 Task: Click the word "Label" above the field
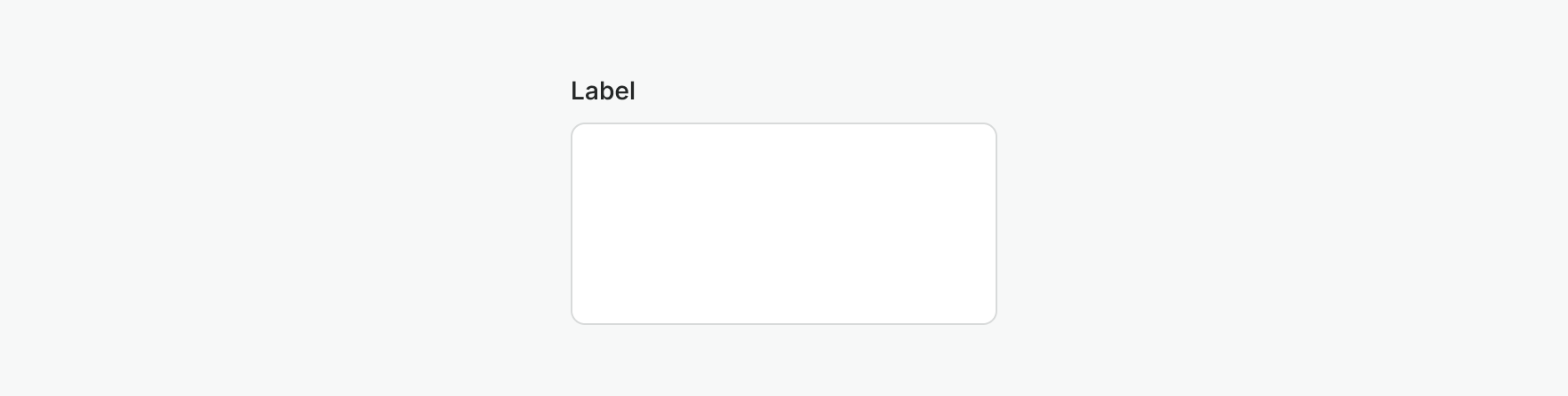point(603,91)
